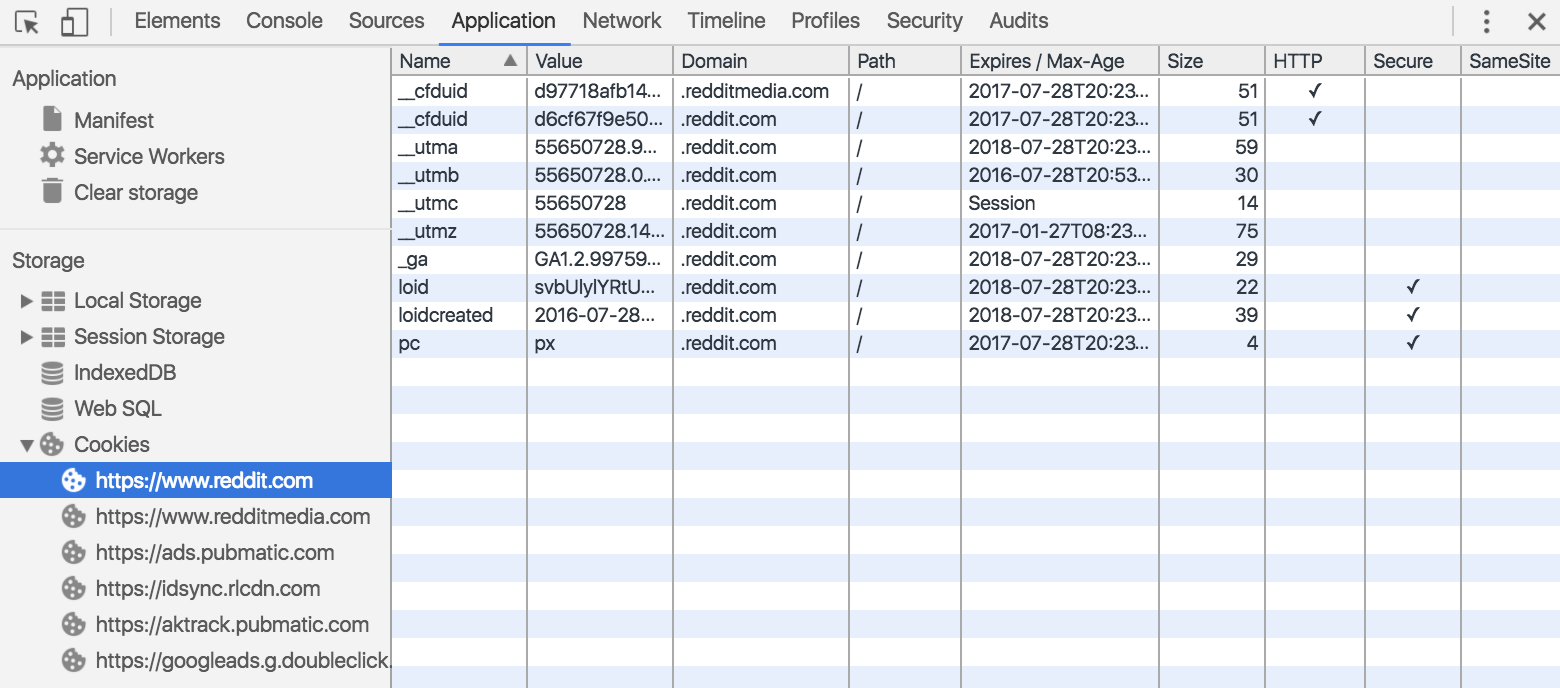Toggle the device toolbar icon
Screen dimensions: 1560x688
click(x=74, y=22)
